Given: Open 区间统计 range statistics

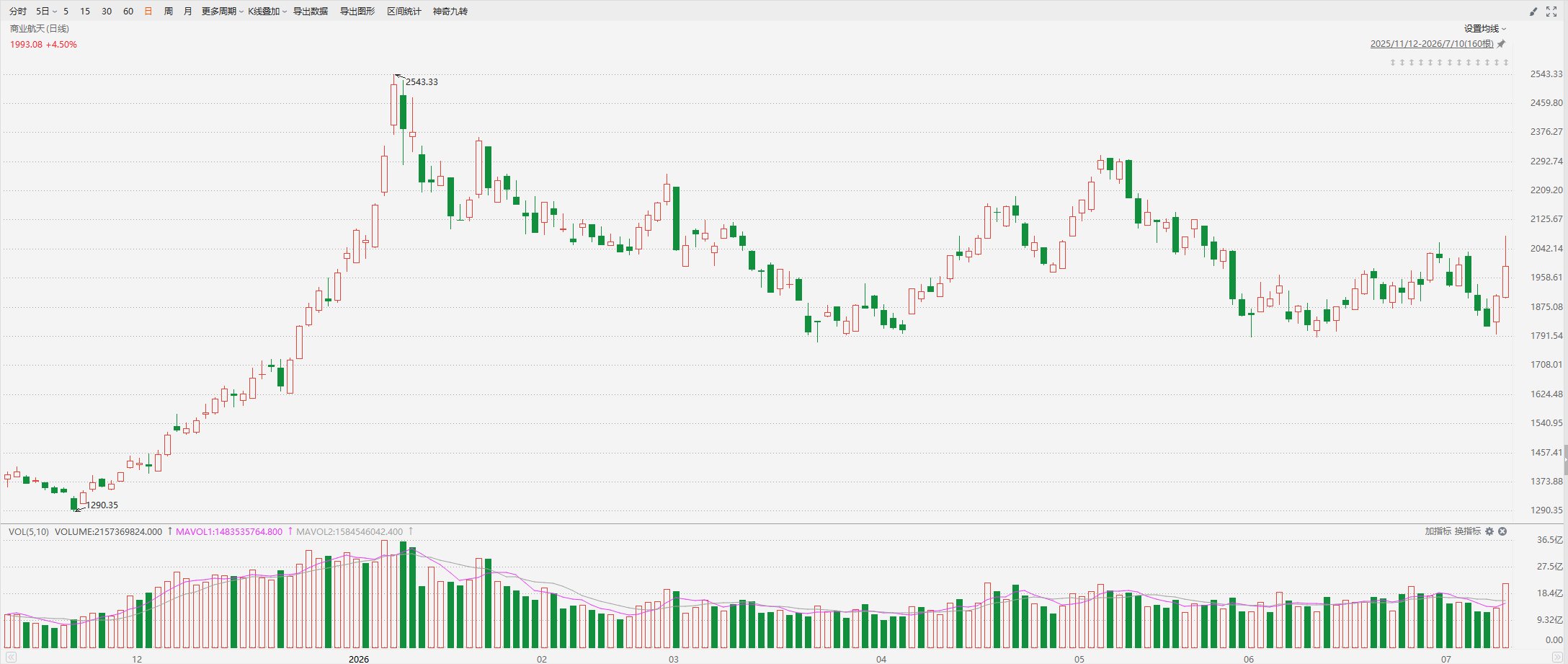Looking at the screenshot, I should coord(404,12).
